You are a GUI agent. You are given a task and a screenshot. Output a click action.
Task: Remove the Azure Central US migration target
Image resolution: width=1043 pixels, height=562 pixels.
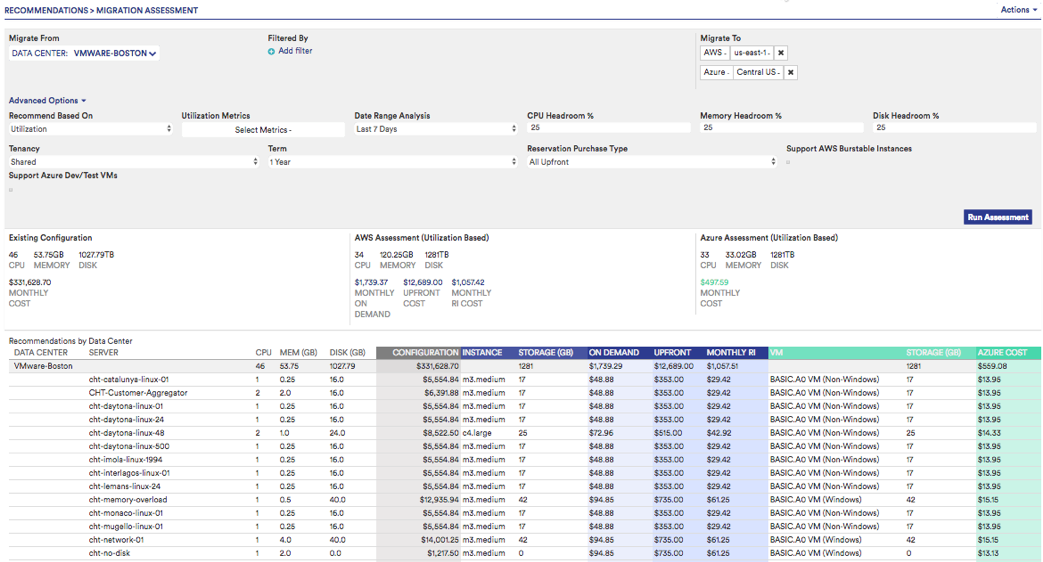[790, 72]
